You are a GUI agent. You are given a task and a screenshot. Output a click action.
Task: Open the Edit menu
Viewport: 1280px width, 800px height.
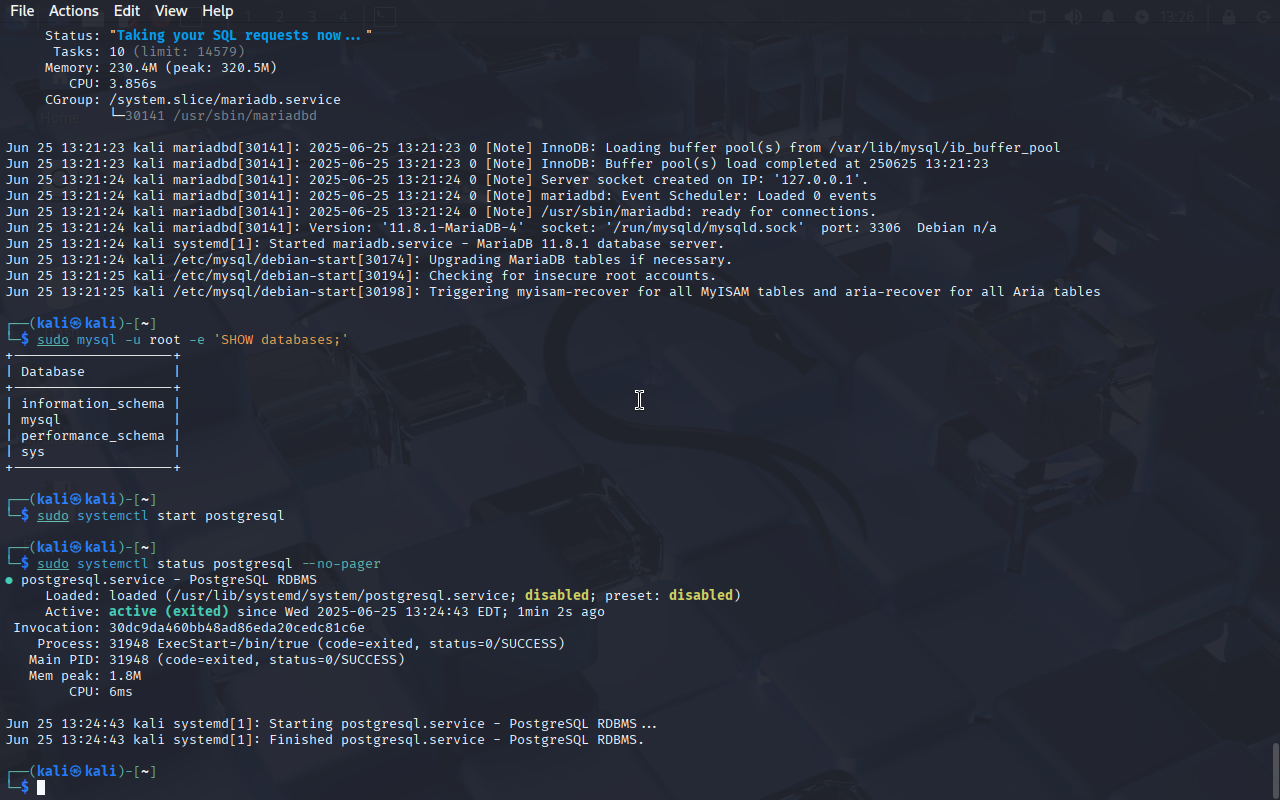127,11
